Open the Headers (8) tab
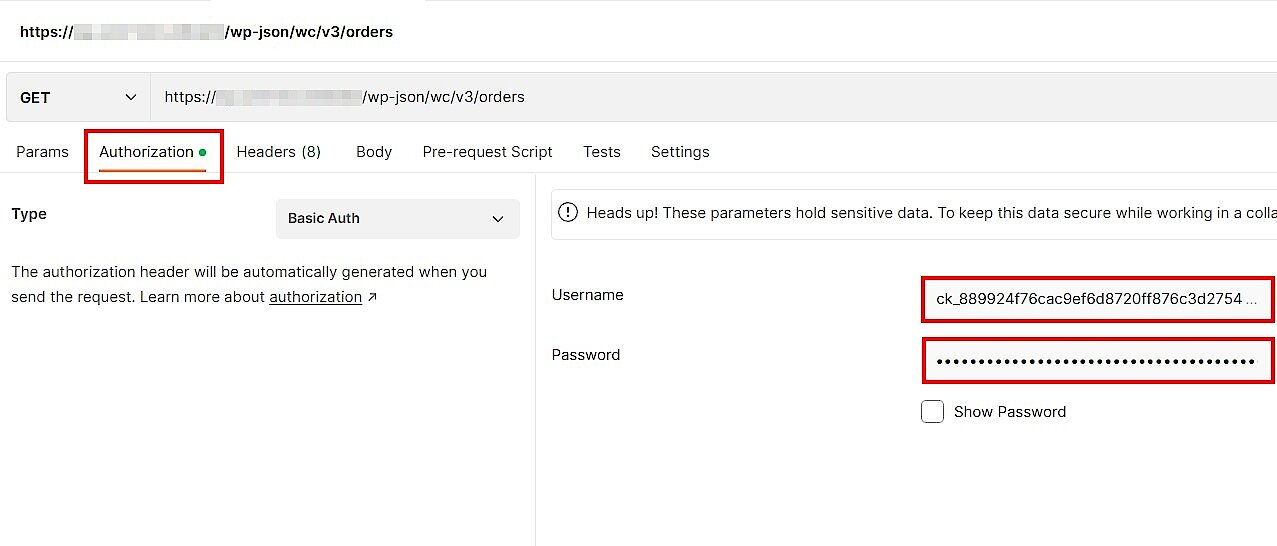The width and height of the screenshot is (1277, 546). point(278,152)
